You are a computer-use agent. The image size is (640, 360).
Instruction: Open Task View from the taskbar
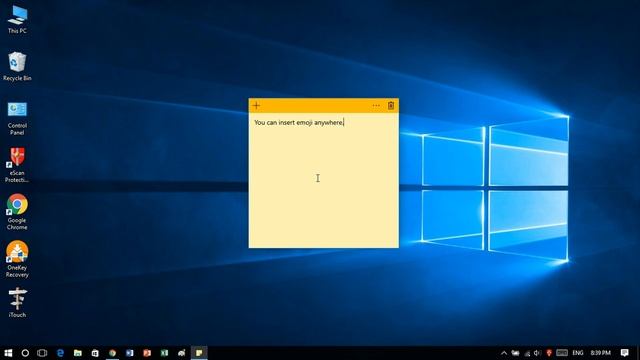(x=42, y=353)
